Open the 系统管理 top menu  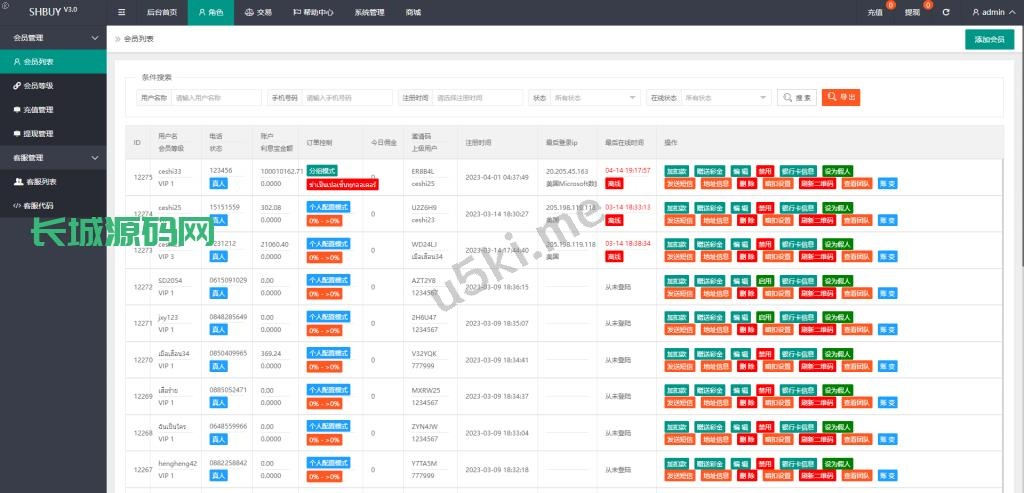369,13
